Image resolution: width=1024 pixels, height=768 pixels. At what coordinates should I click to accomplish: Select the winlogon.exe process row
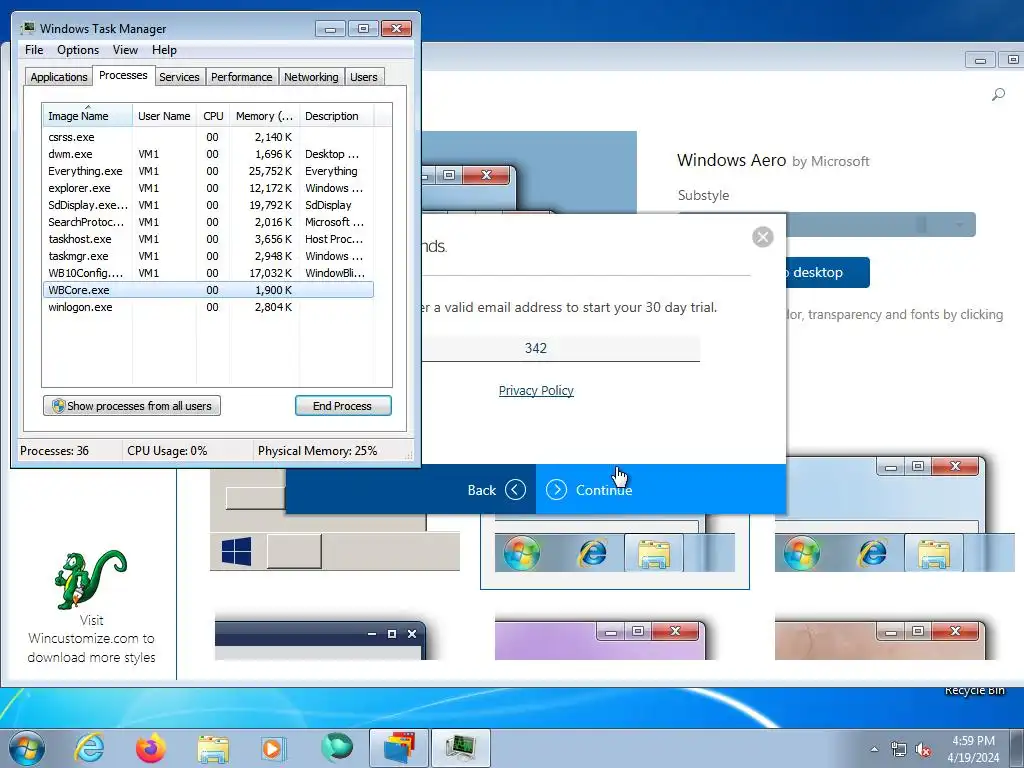coord(208,307)
